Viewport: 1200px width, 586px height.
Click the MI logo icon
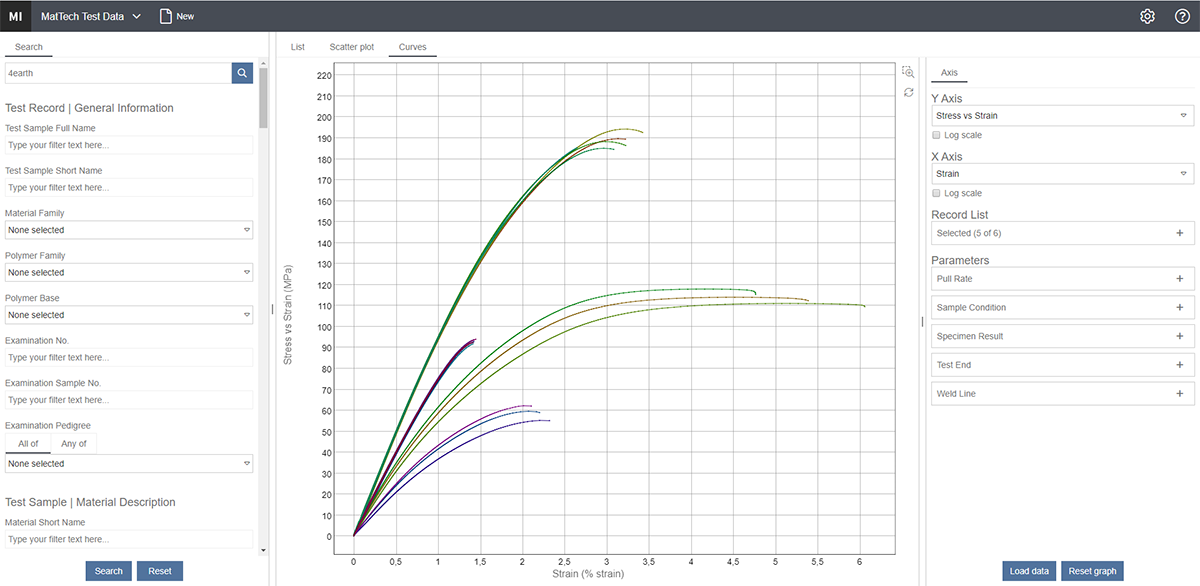coord(15,16)
